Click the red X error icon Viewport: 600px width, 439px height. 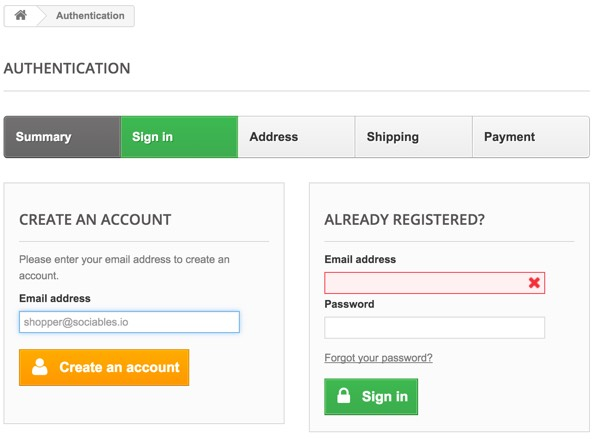point(534,283)
